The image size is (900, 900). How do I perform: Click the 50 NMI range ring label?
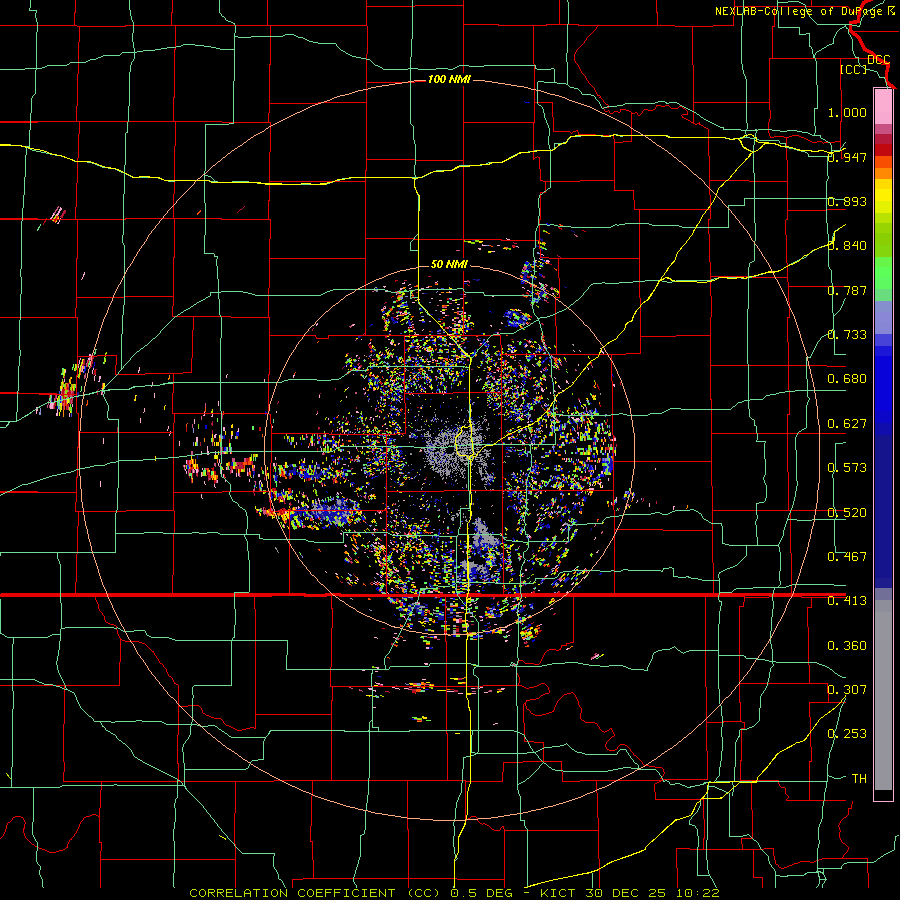[x=449, y=264]
